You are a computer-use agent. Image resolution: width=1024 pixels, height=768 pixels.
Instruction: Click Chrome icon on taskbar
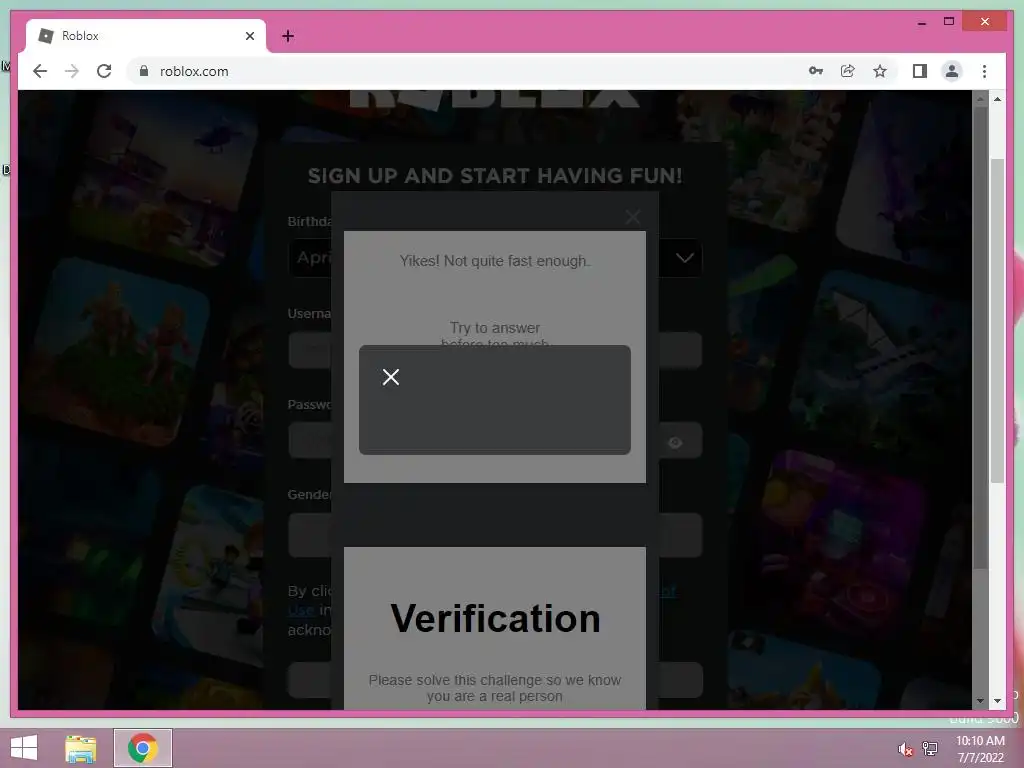142,748
